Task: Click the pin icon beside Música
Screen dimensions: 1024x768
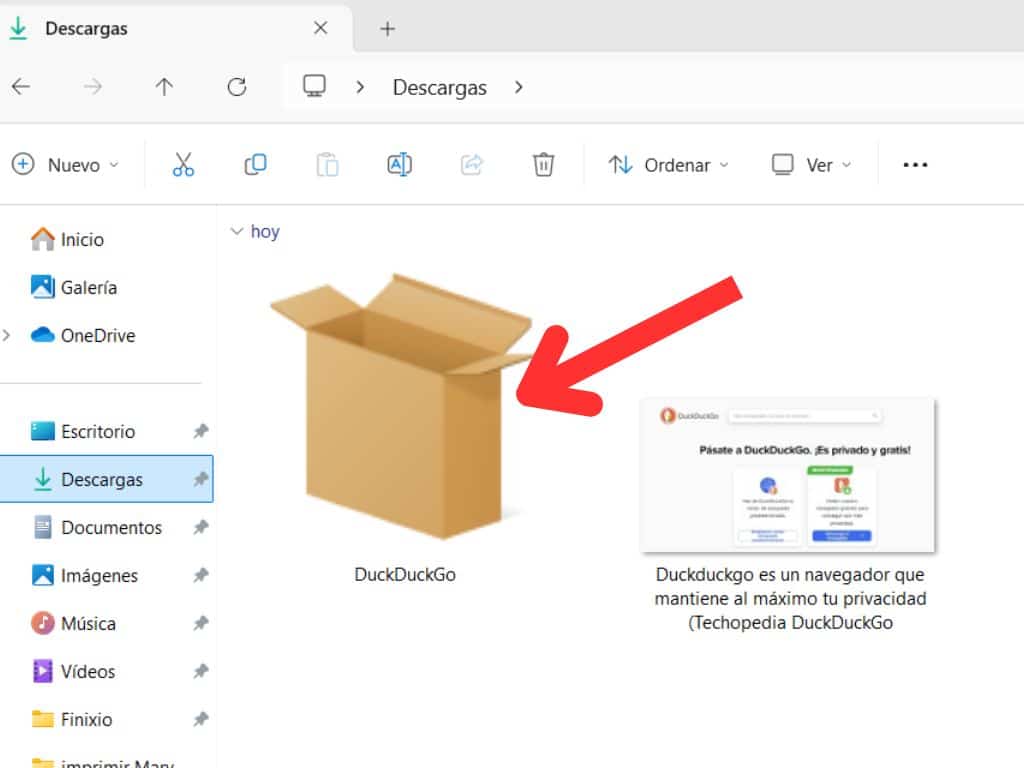Action: pyautogui.click(x=200, y=623)
